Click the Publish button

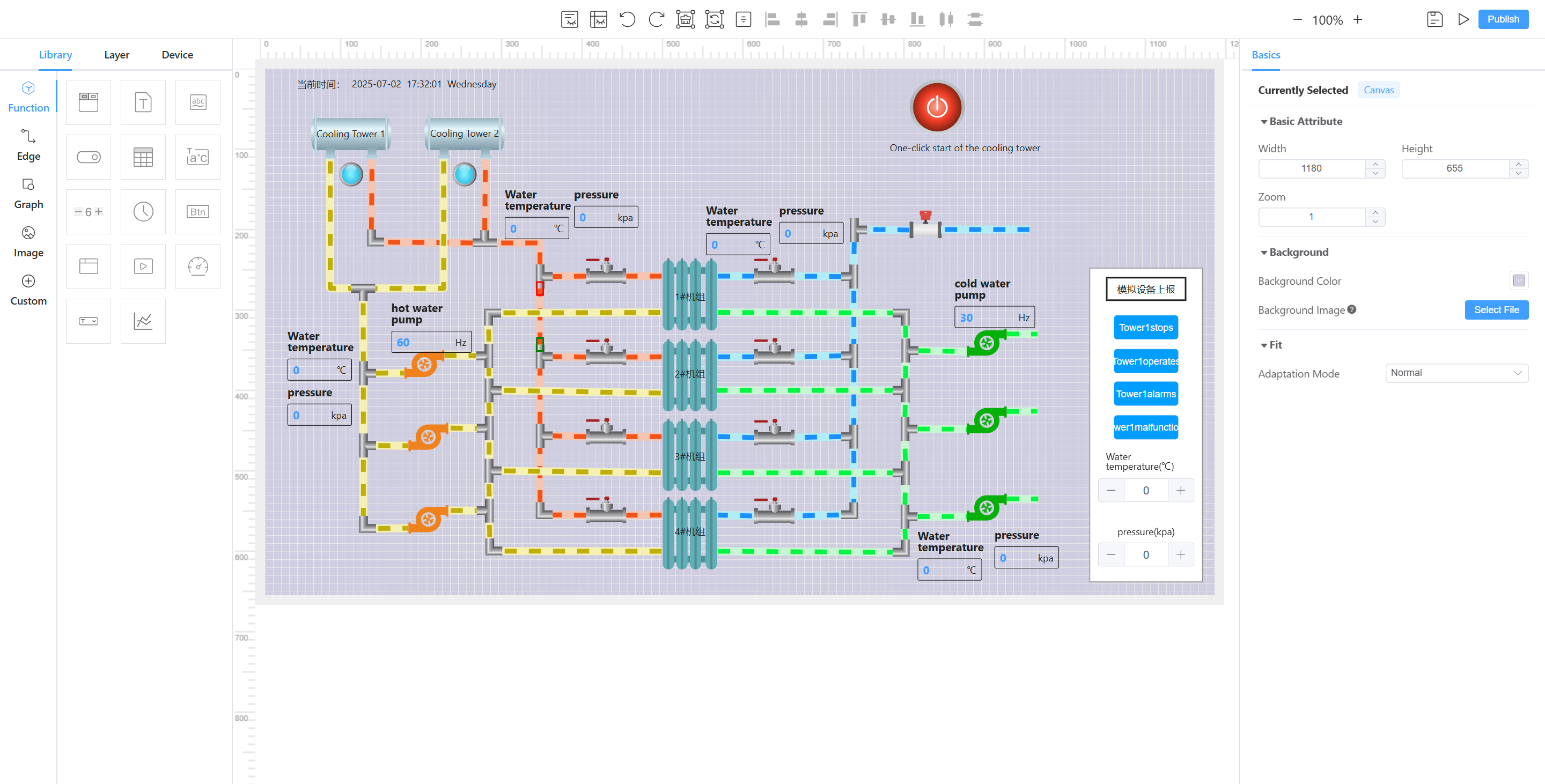[1503, 19]
